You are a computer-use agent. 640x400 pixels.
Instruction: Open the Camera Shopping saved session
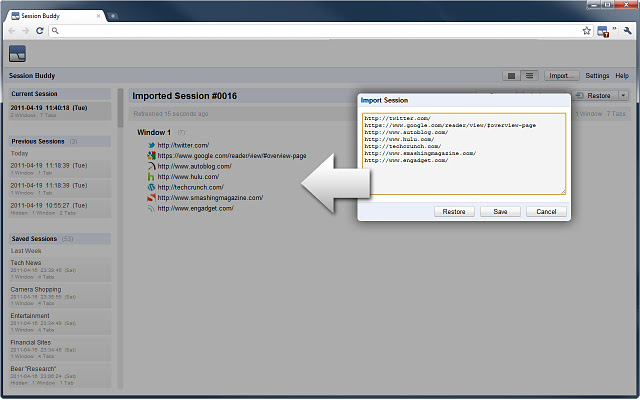point(60,296)
